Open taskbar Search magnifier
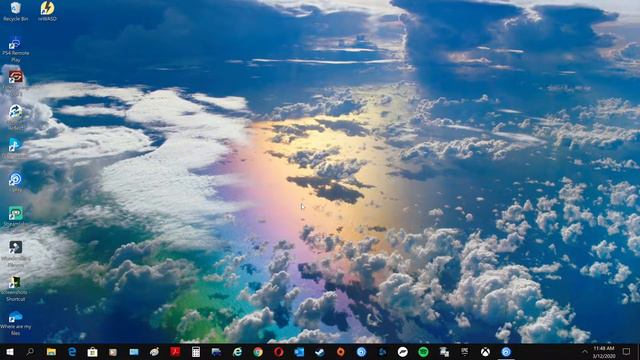 [30, 352]
